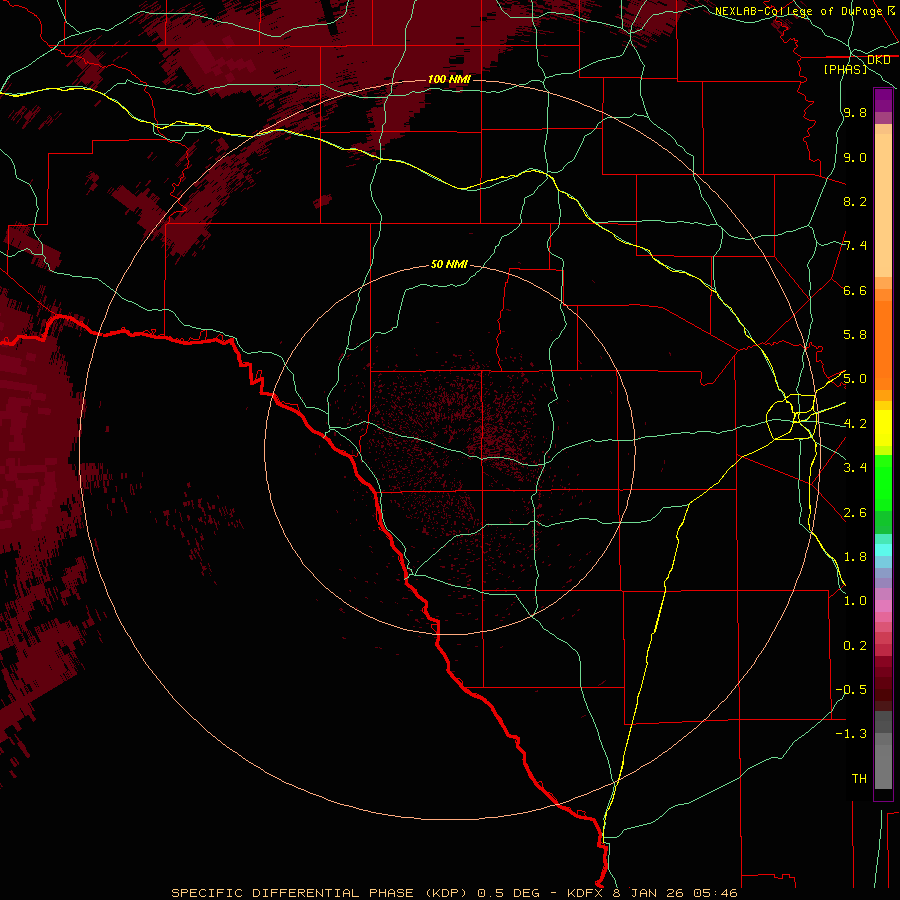Viewport: 900px width, 900px height.
Task: Click the -0.5 scale value
Action: [x=851, y=689]
